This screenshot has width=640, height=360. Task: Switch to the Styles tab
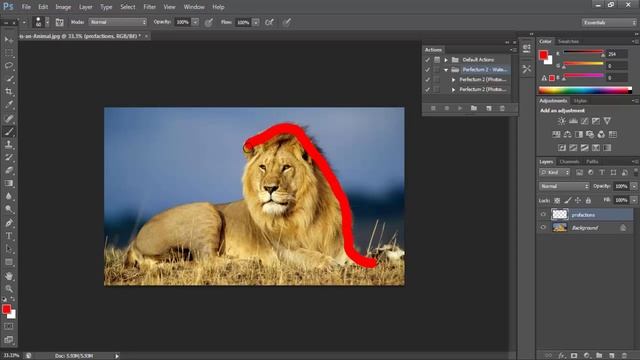(x=580, y=101)
